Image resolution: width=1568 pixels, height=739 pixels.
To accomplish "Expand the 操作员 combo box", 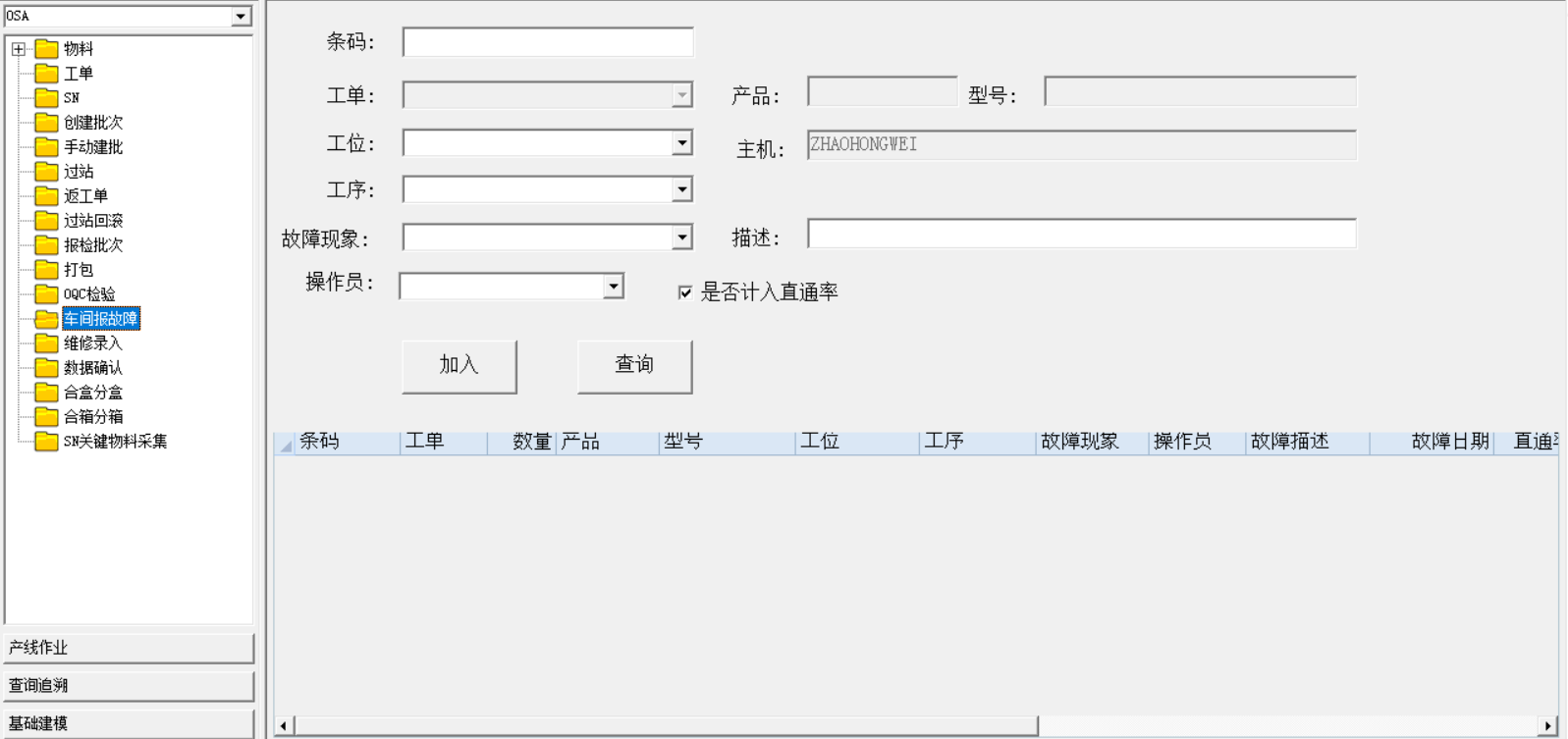I will pos(613,286).
